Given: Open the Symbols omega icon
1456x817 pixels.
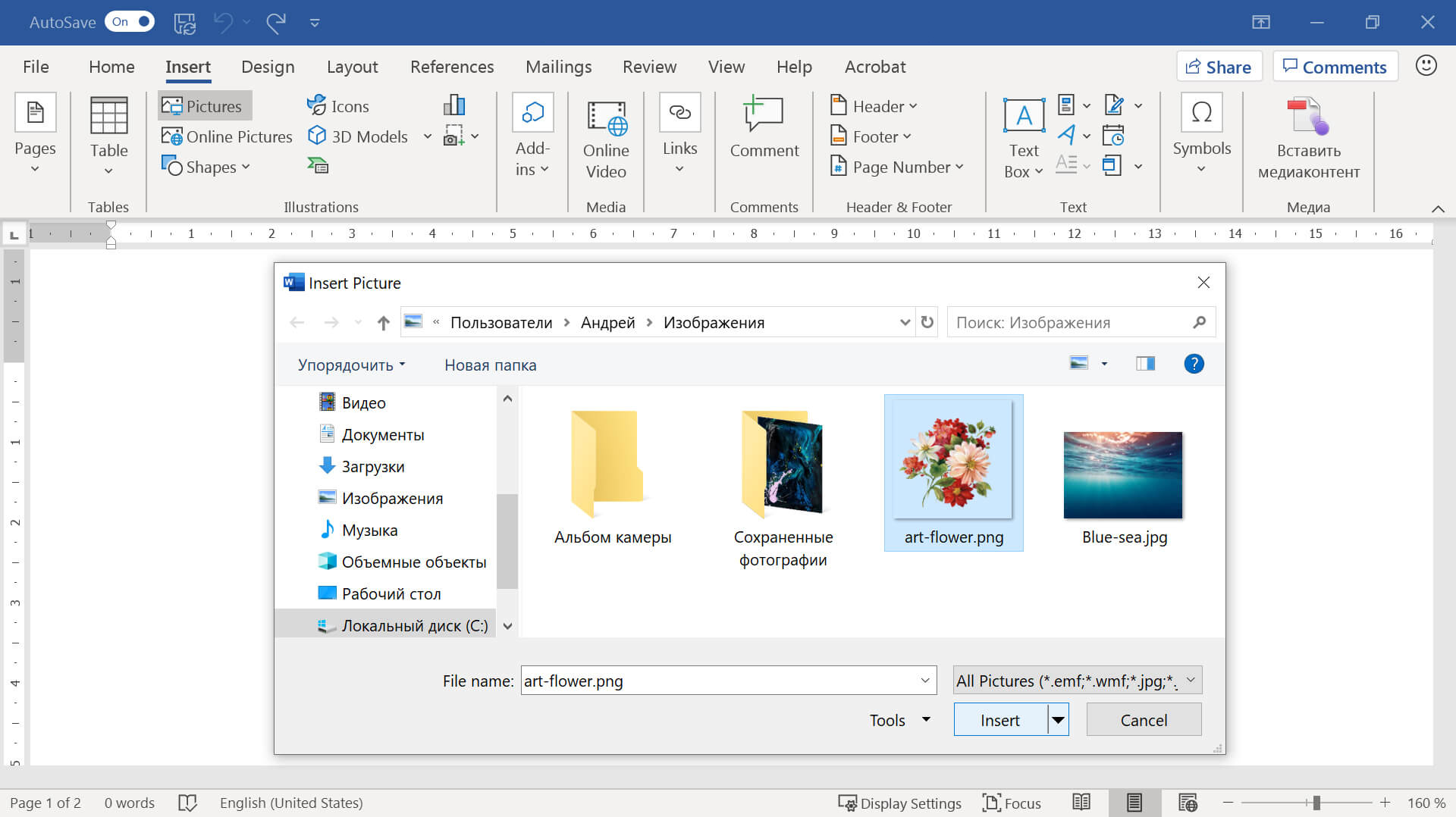Looking at the screenshot, I should click(1201, 114).
